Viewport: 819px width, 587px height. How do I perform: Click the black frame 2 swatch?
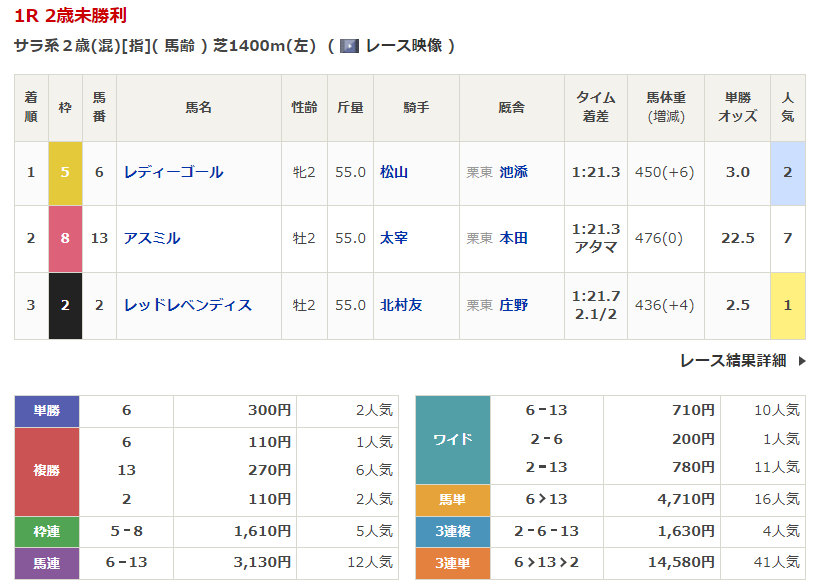tap(65, 305)
